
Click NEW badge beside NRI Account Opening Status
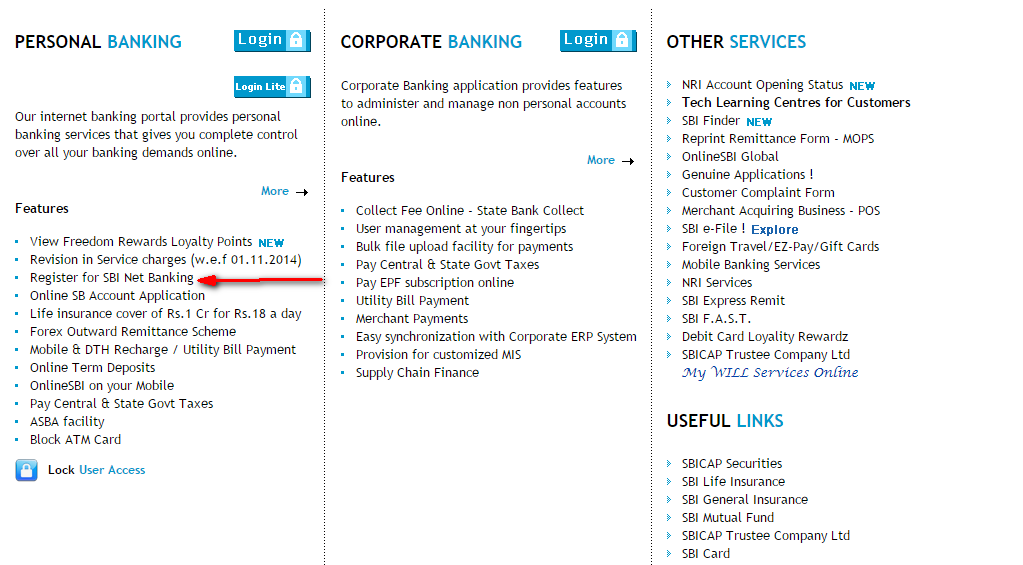tap(862, 86)
